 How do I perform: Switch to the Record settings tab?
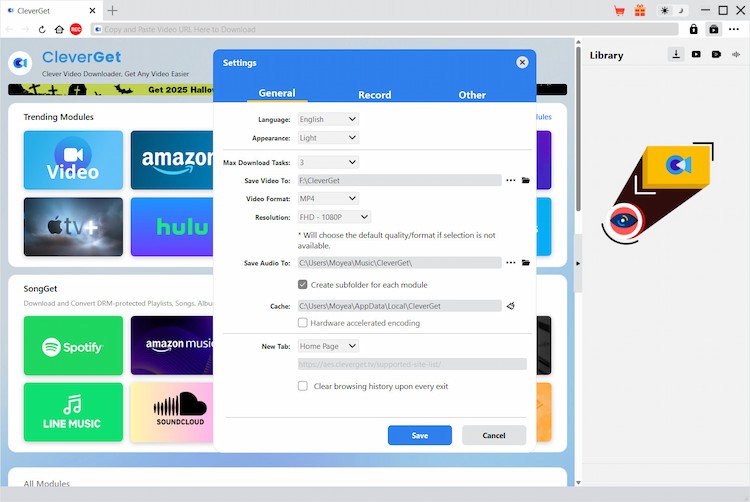tap(375, 95)
